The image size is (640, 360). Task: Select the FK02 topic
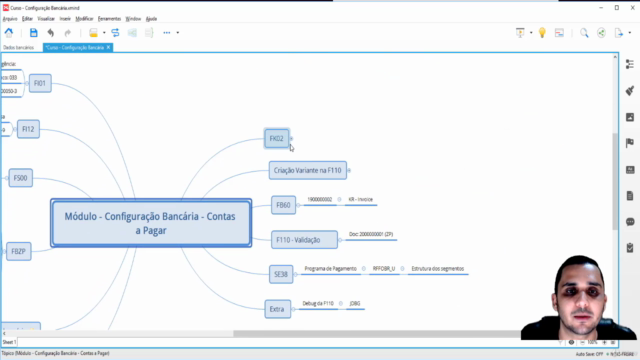[276, 138]
